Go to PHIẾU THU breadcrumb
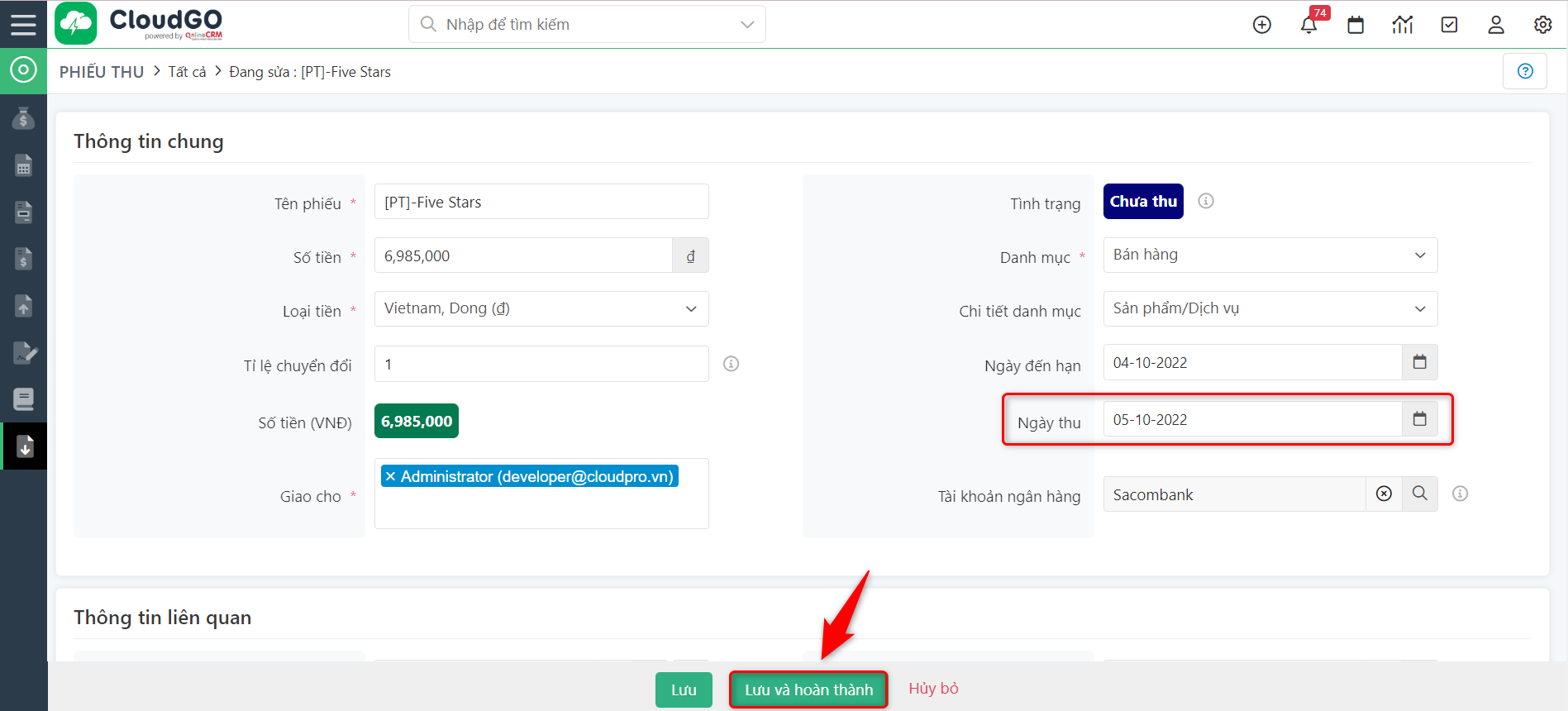Screen dimensions: 1568x711 coord(102,72)
